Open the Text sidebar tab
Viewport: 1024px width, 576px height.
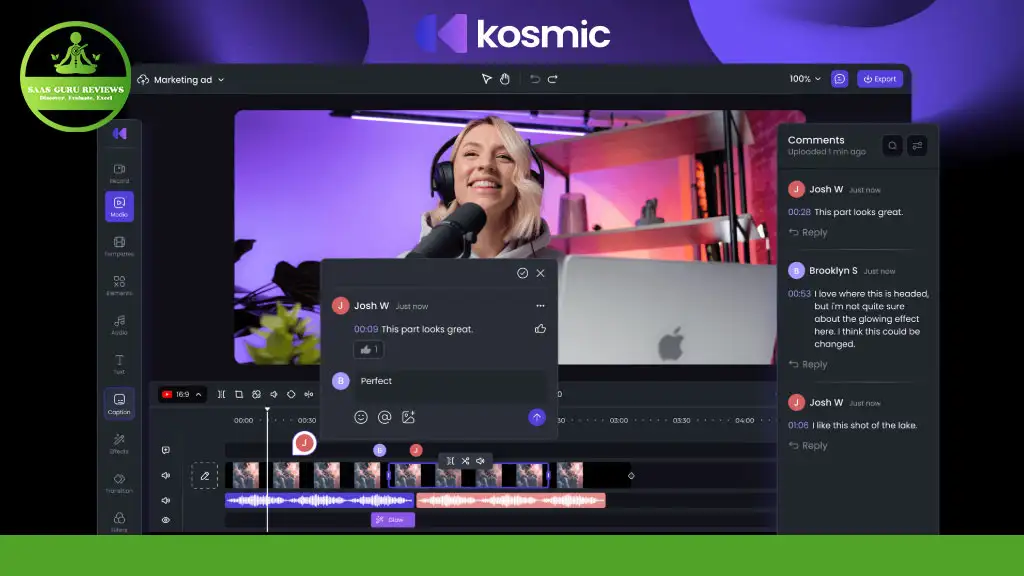(120, 364)
